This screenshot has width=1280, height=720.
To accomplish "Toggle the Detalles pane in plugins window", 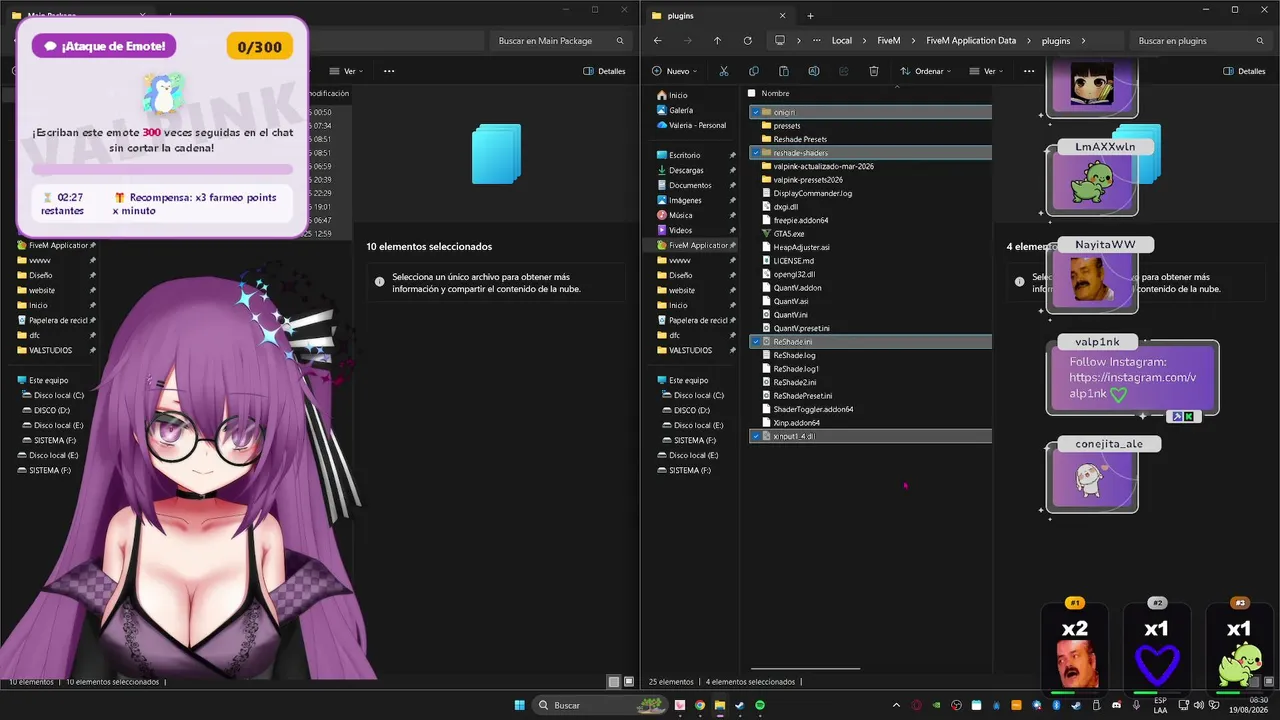I will [x=1245, y=71].
